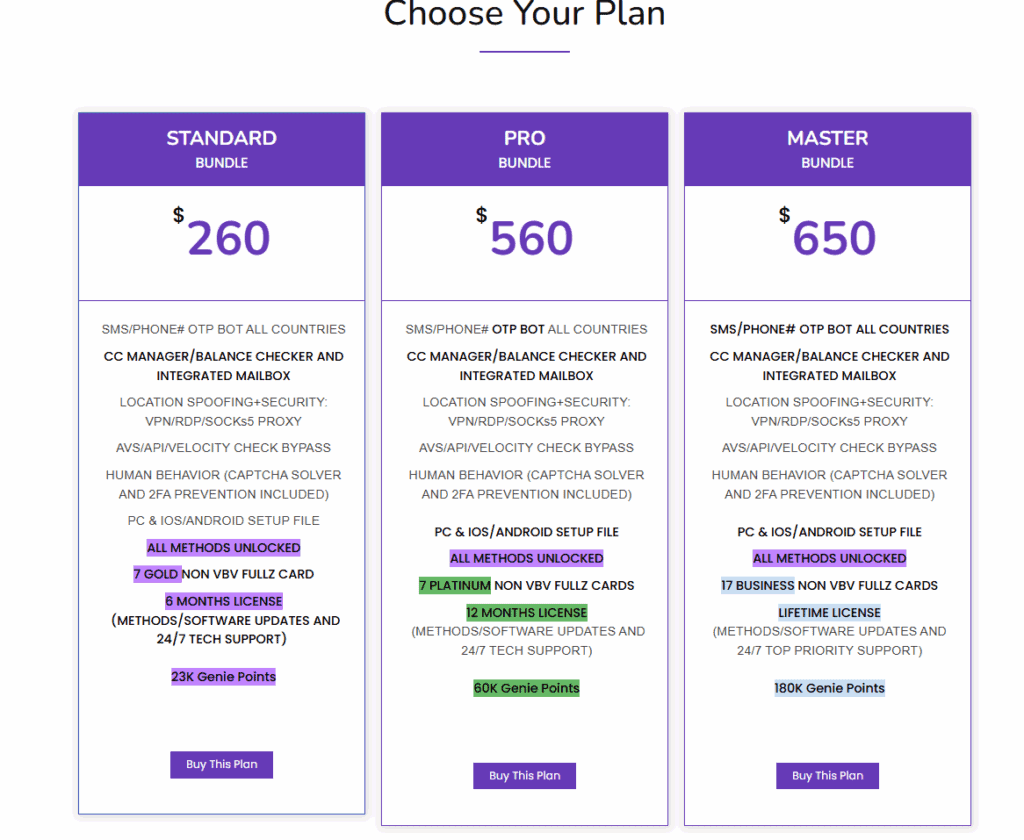
Task: Click the PRO bundle header title
Action: [524, 138]
